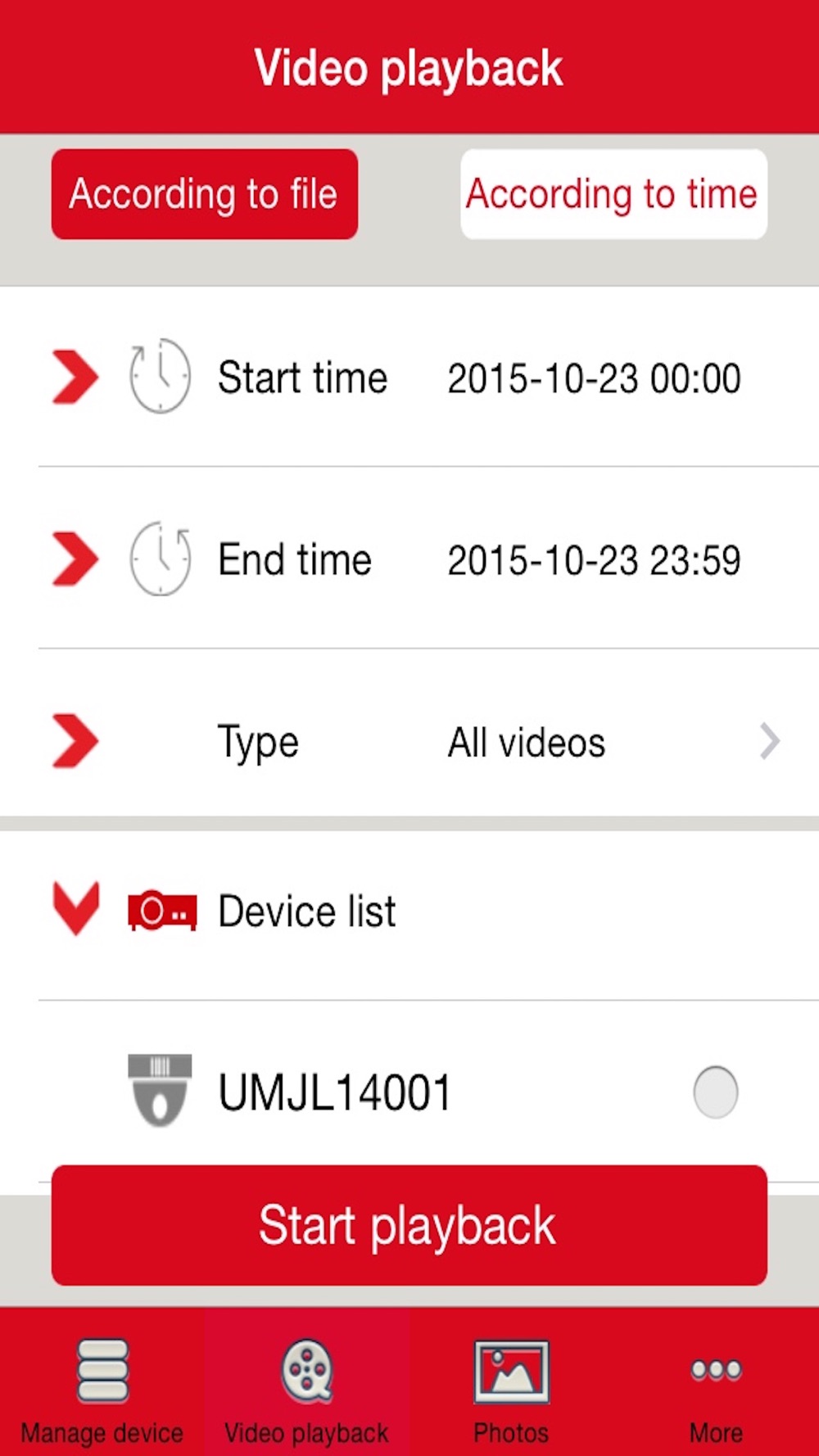Screen dimensions: 819x1456
Task: Click the Start playback button
Action: (x=409, y=1225)
